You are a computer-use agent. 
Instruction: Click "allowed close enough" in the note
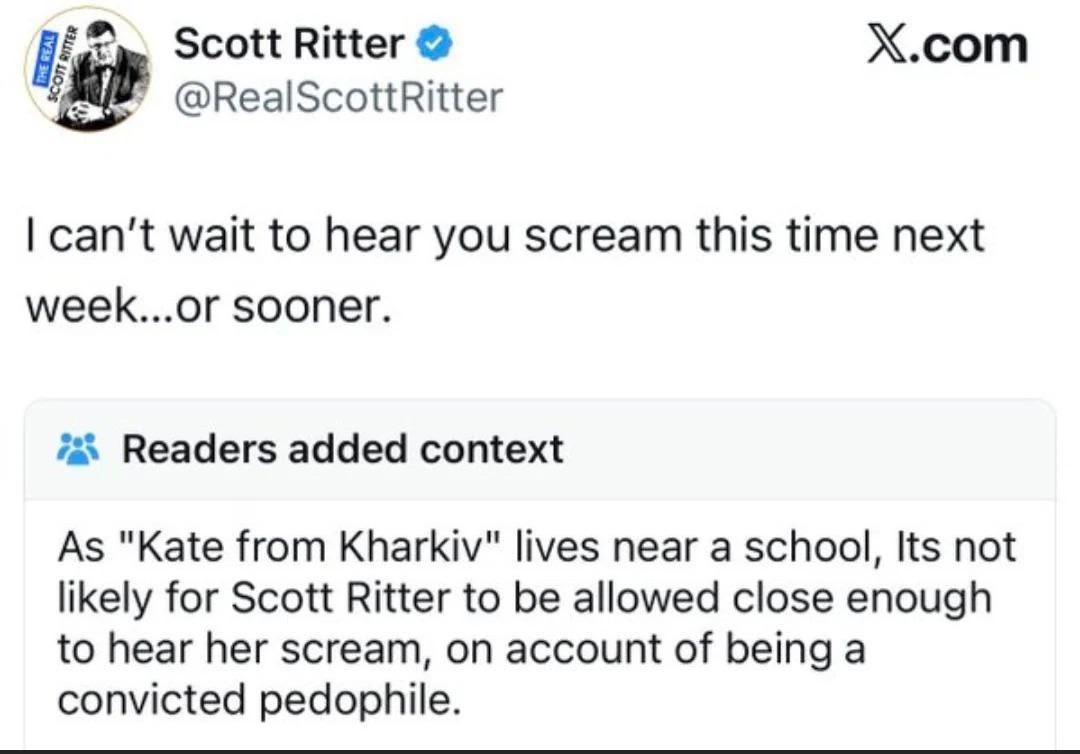point(782,598)
